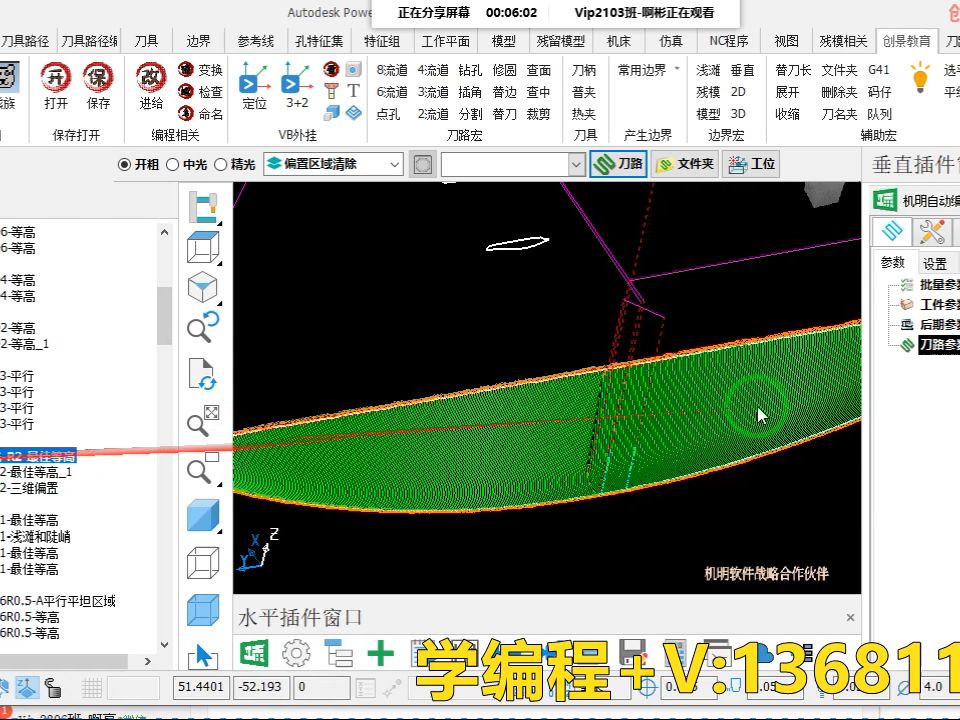Image resolution: width=960 pixels, height=720 pixels.
Task: Expand the 常用边界 dropdown
Action: [x=677, y=69]
